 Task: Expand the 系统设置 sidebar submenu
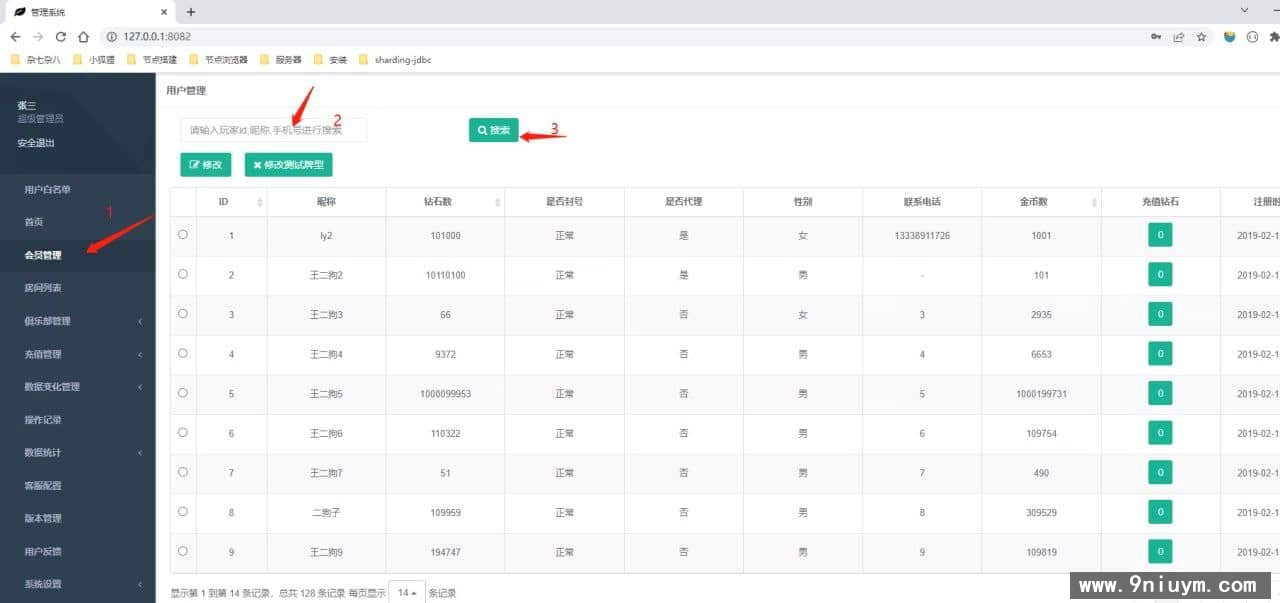pos(78,584)
